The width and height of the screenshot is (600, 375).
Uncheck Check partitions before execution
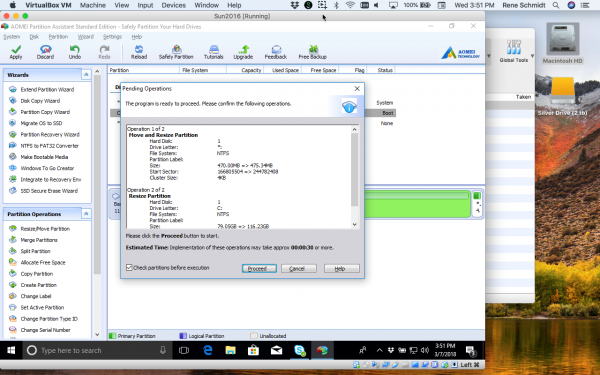coord(129,267)
